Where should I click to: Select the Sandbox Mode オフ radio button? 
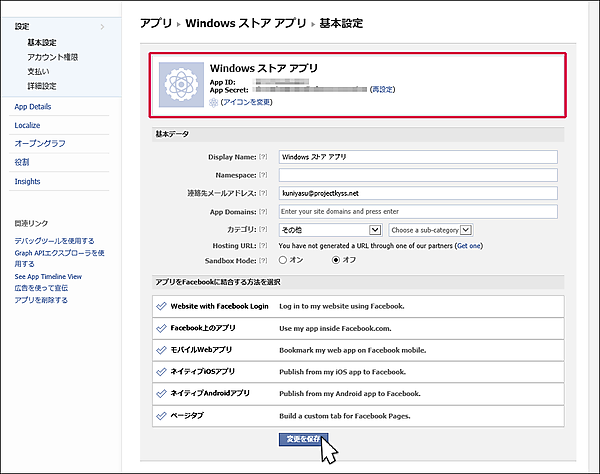tap(335, 260)
